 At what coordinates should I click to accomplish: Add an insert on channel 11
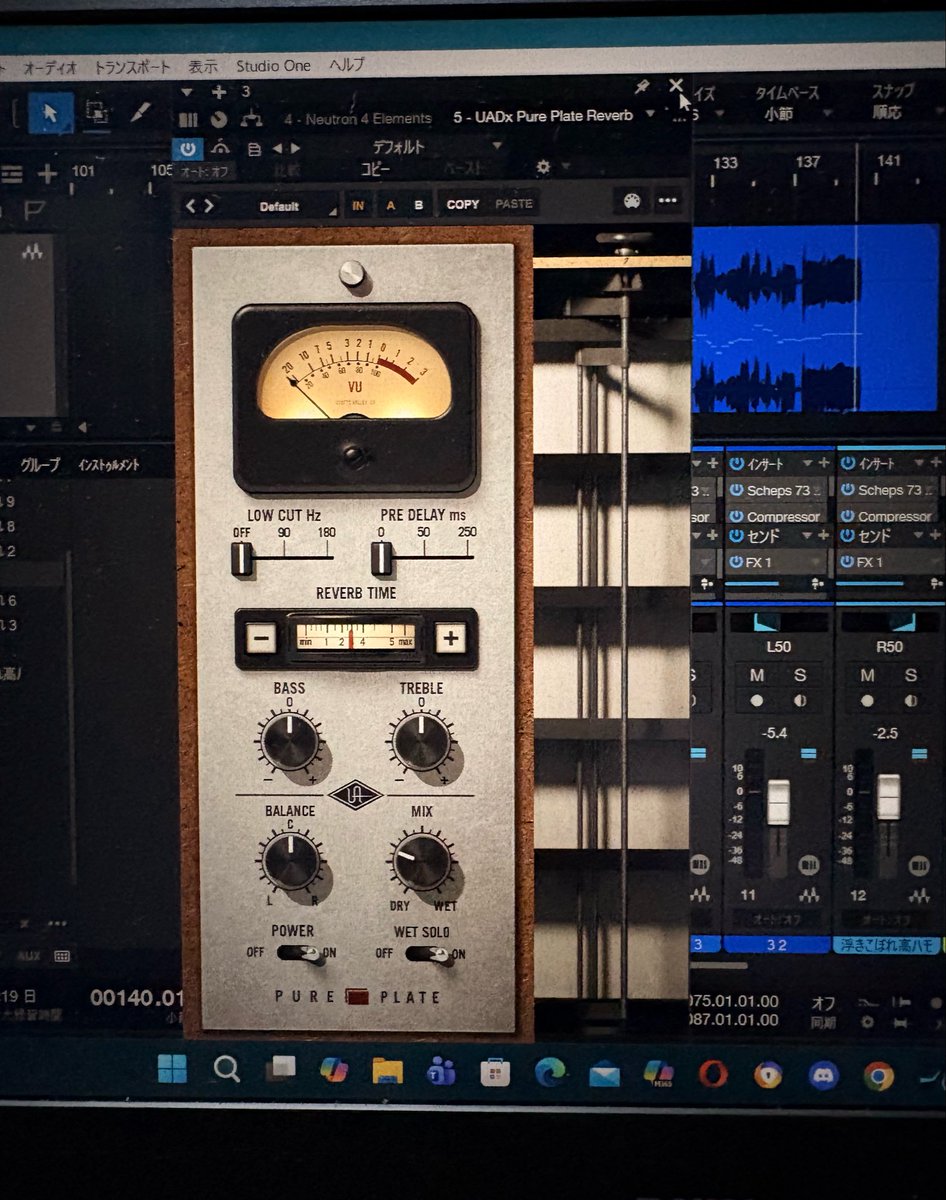click(x=822, y=463)
